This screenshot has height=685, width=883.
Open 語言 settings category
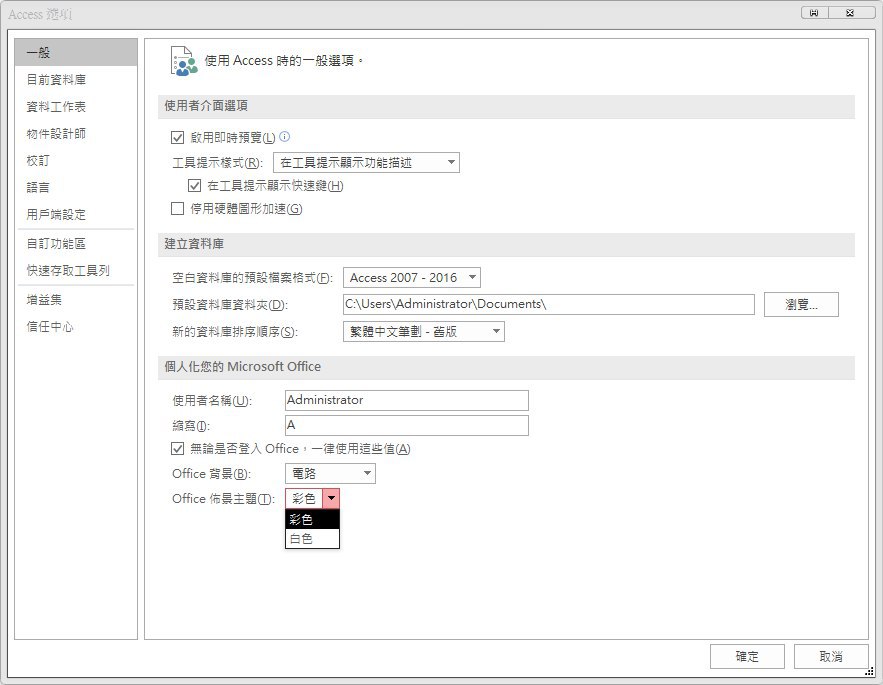click(76, 187)
